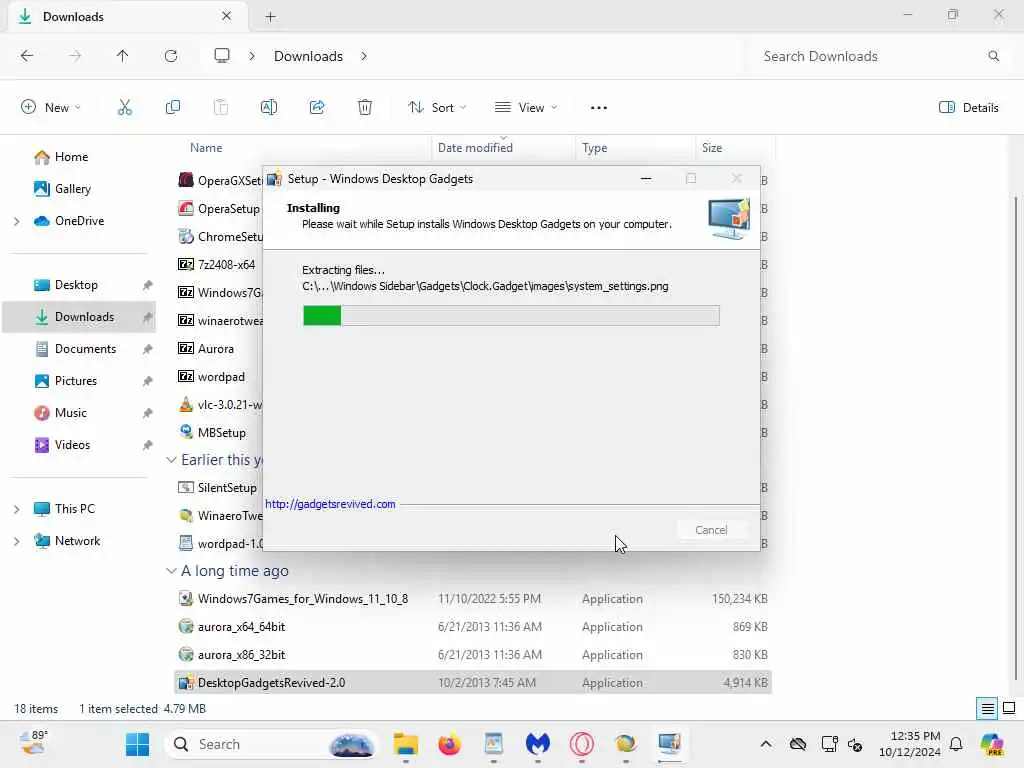This screenshot has width=1024, height=768.
Task: Minimize the Setup window
Action: click(646, 178)
